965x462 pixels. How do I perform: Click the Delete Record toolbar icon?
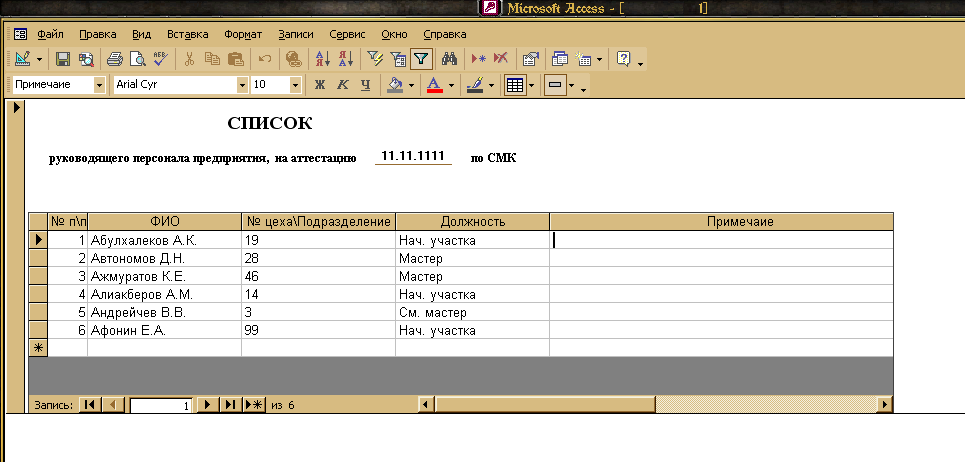[501, 59]
